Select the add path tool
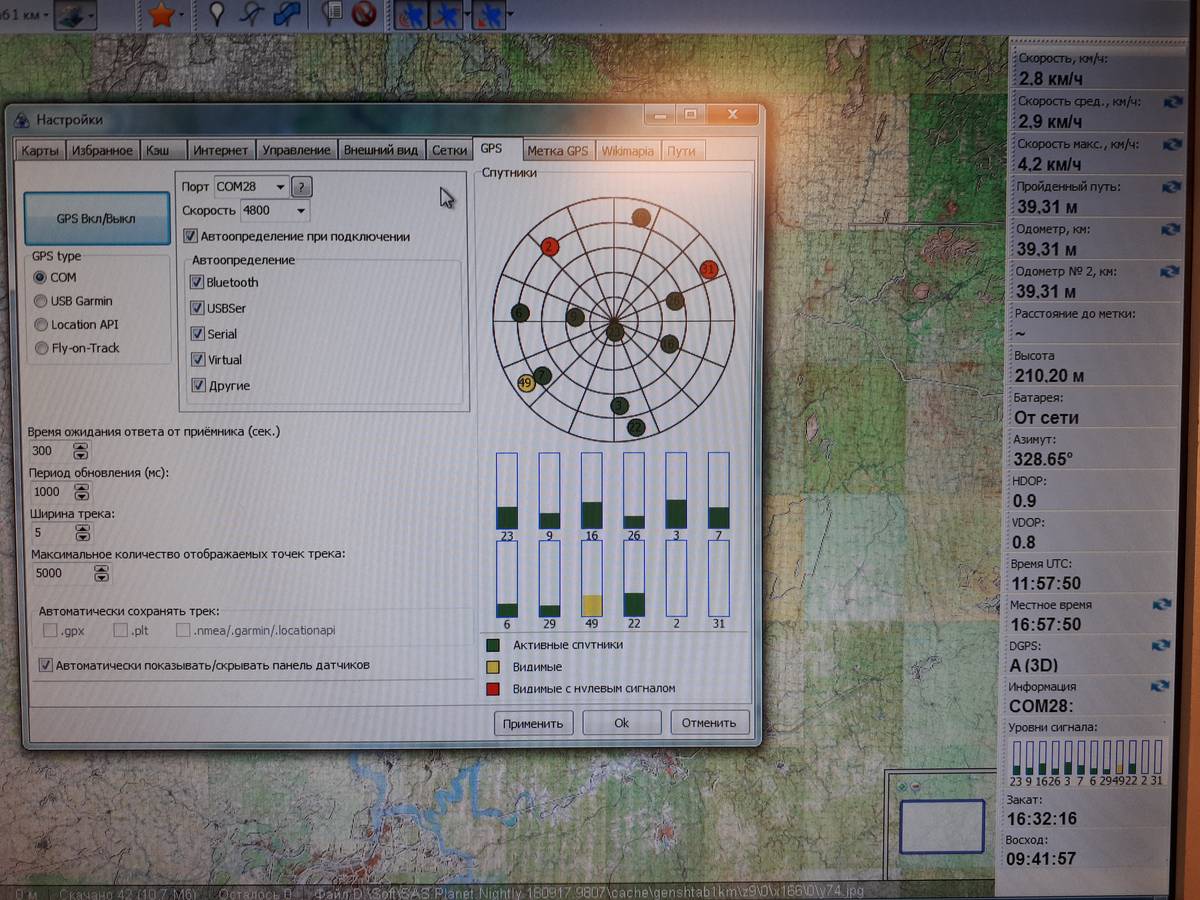The image size is (1200, 900). [x=251, y=14]
